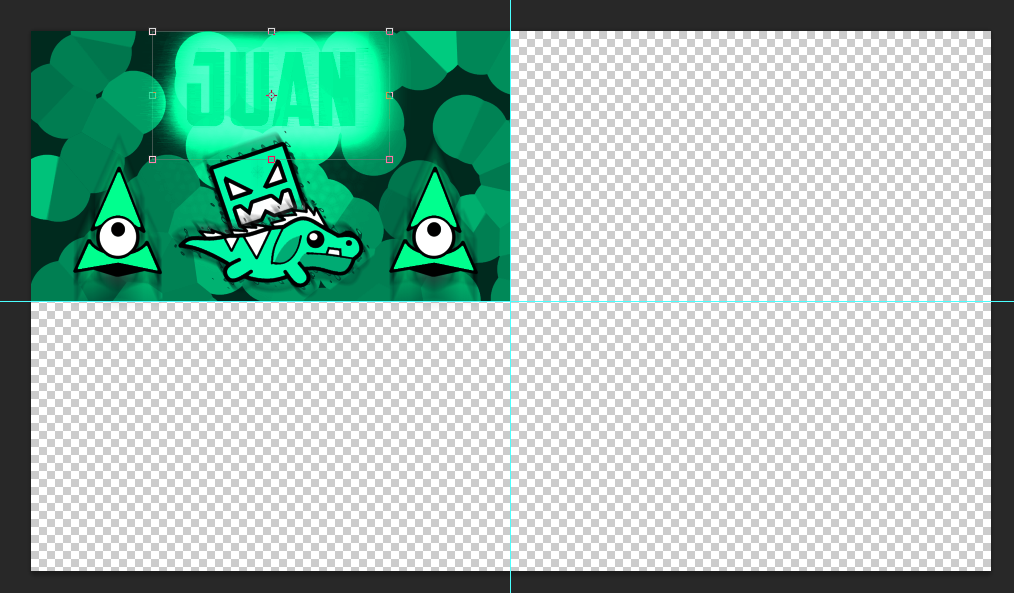Click the bottom-left transform handle

click(x=153, y=159)
